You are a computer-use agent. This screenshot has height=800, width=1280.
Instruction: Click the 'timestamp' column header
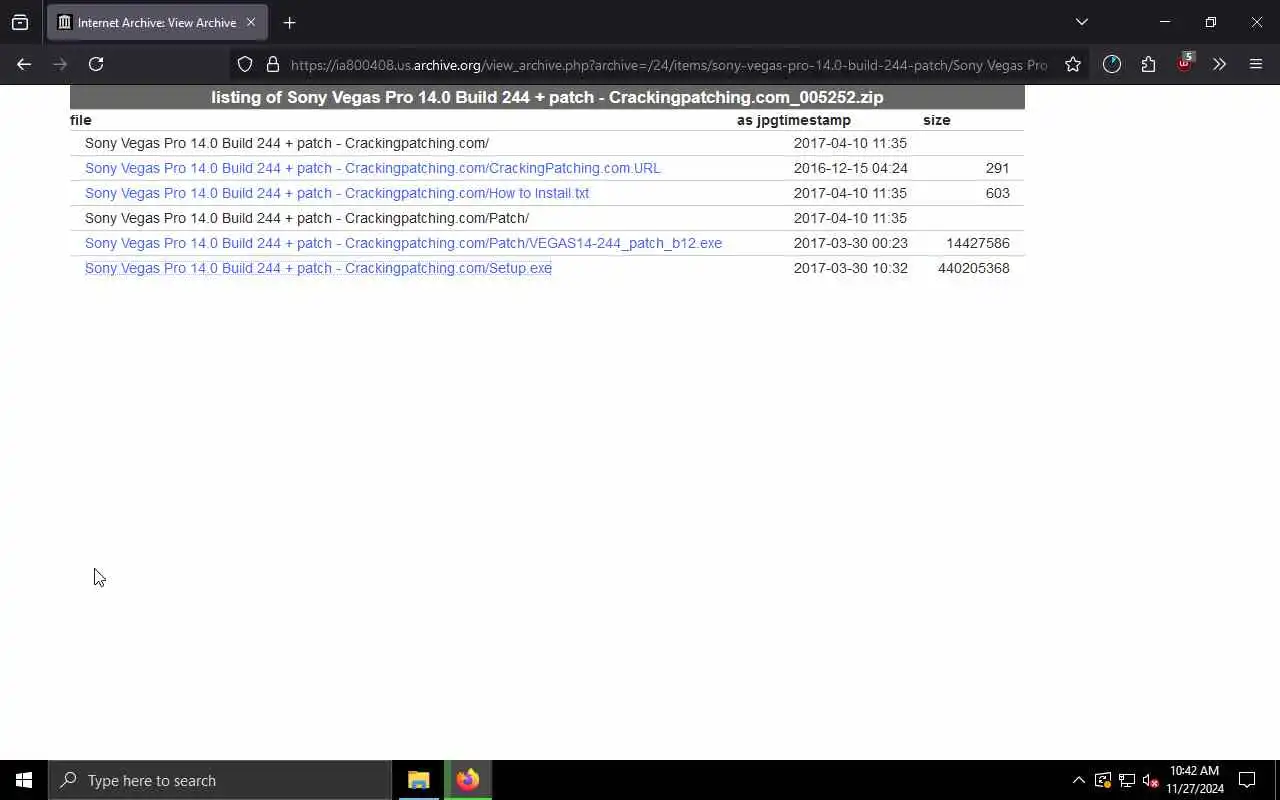[816, 120]
